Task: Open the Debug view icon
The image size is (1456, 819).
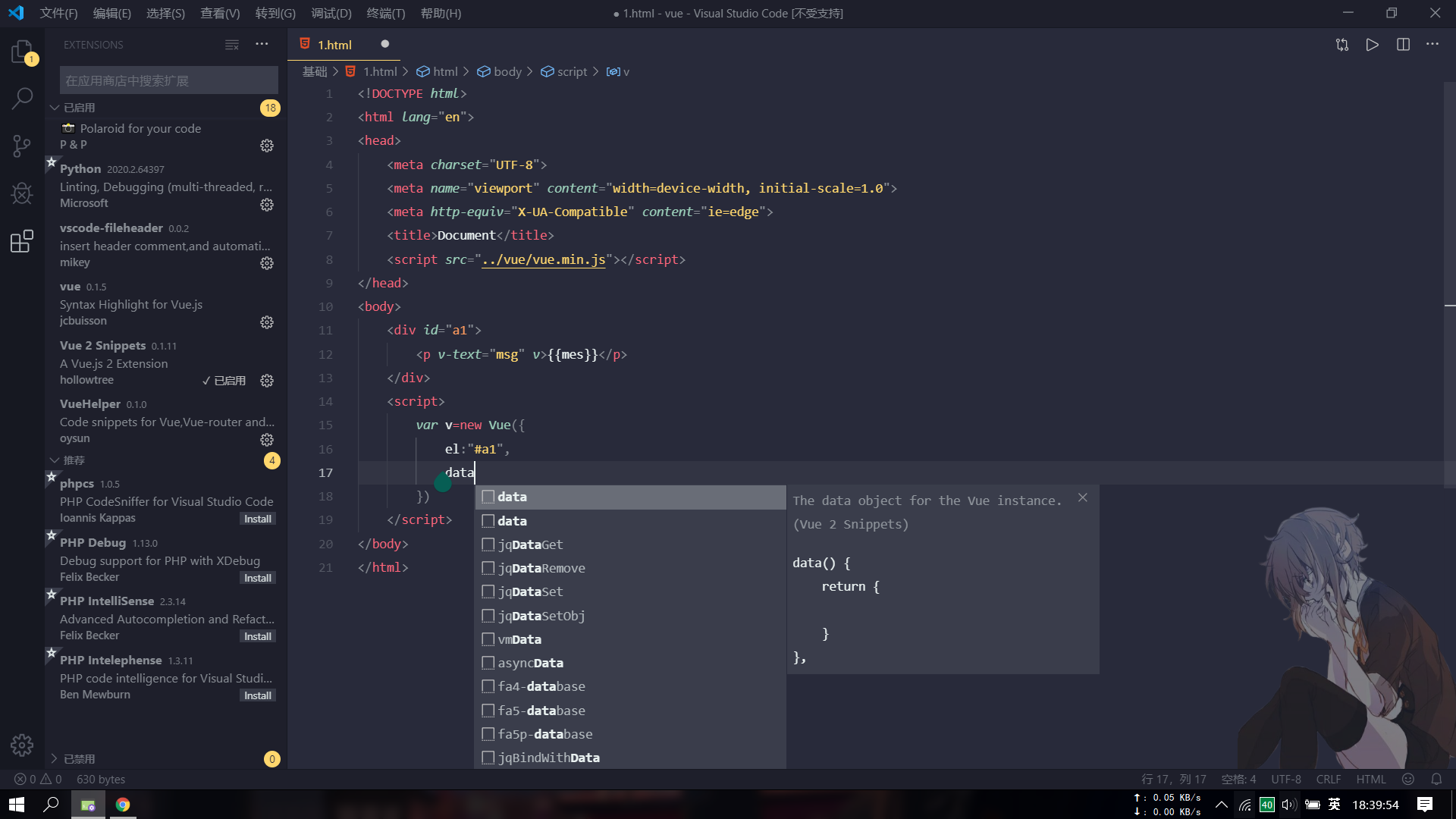Action: pos(22,193)
